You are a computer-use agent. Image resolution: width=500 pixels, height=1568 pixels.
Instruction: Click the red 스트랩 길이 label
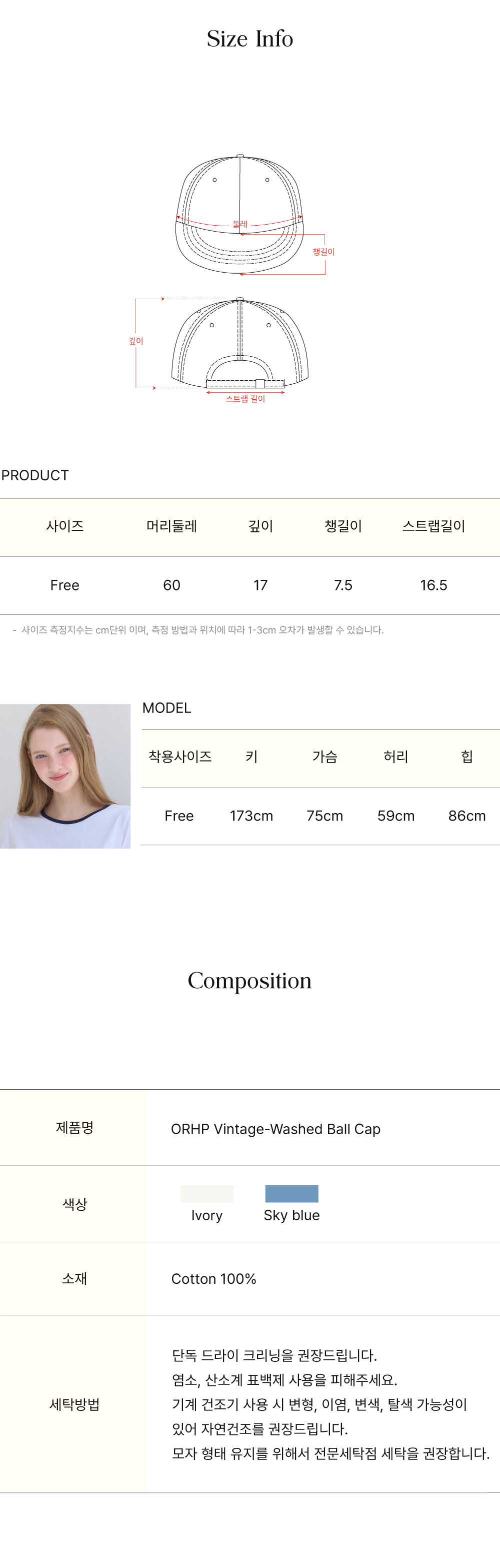[x=245, y=399]
